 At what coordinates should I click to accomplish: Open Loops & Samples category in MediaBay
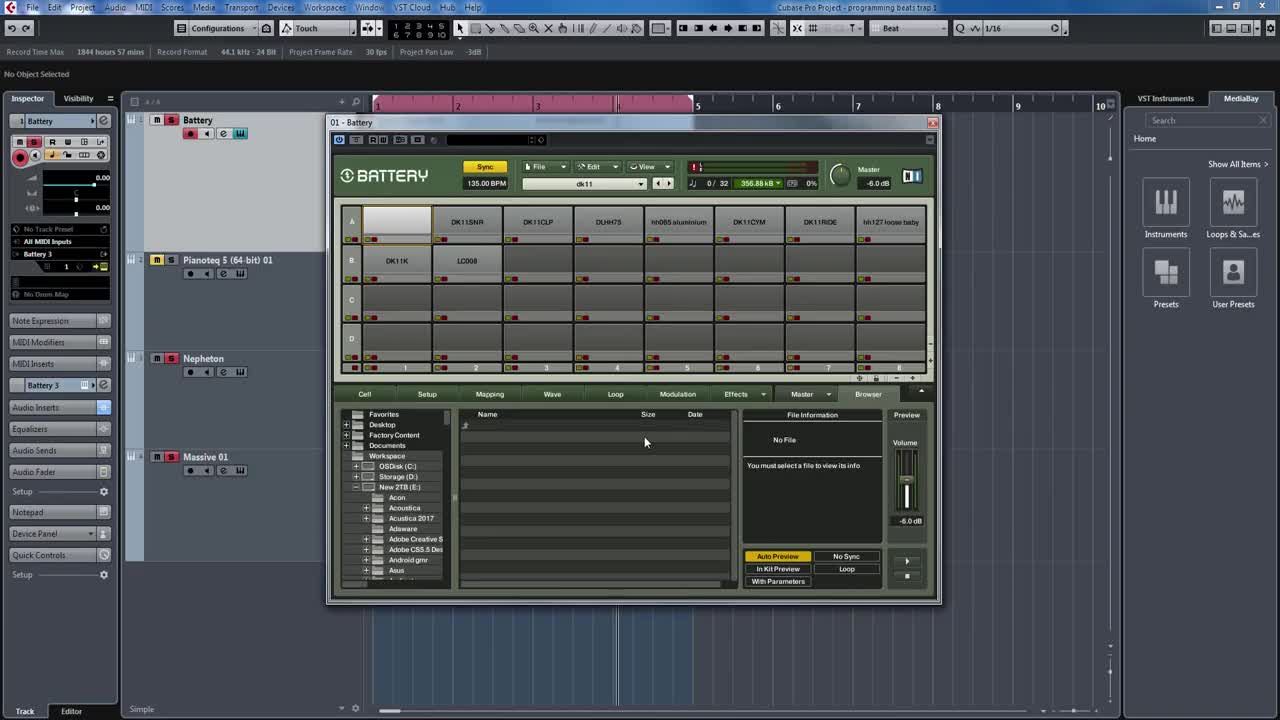coord(1233,209)
